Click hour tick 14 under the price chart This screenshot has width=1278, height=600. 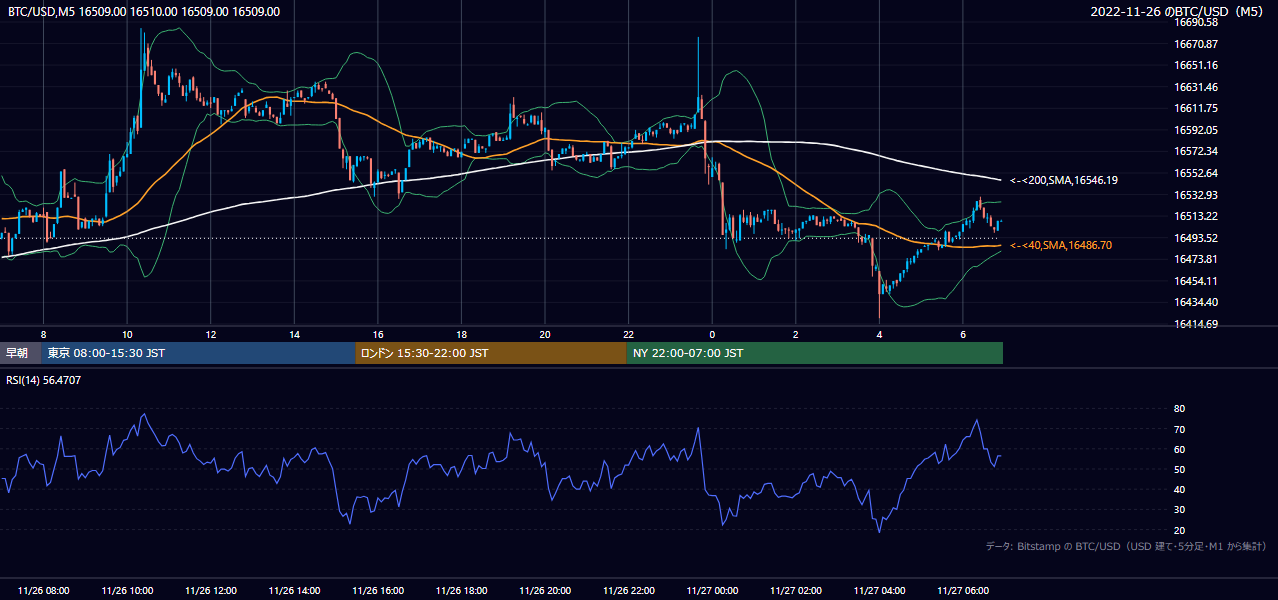click(x=294, y=334)
